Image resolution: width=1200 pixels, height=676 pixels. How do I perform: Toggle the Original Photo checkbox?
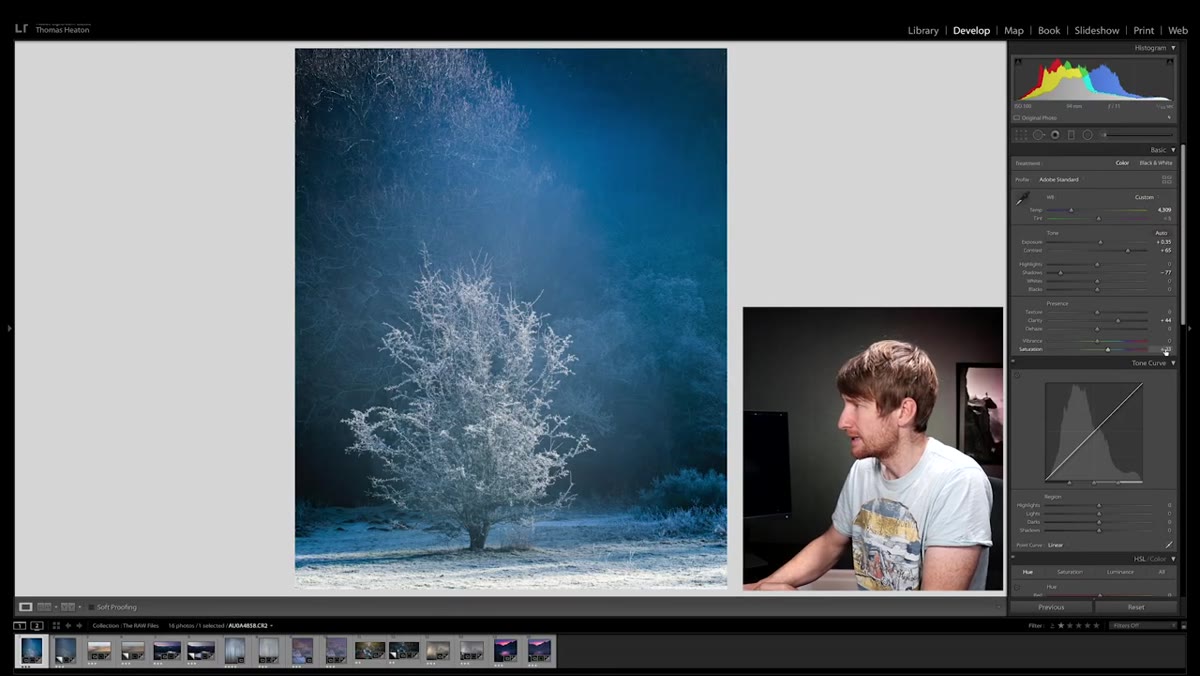[x=1017, y=118]
